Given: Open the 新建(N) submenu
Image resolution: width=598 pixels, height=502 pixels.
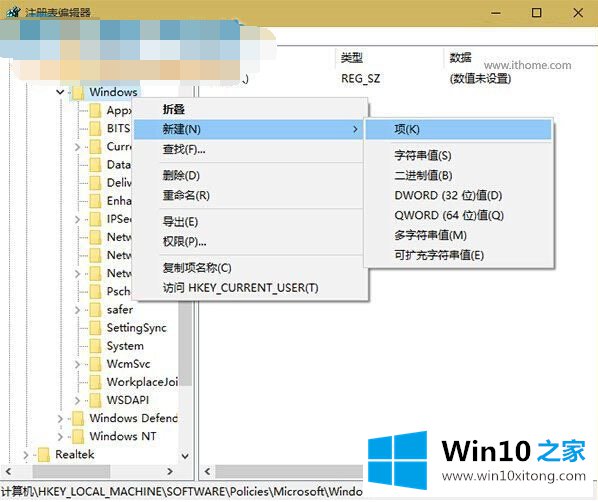Looking at the screenshot, I should (x=248, y=129).
